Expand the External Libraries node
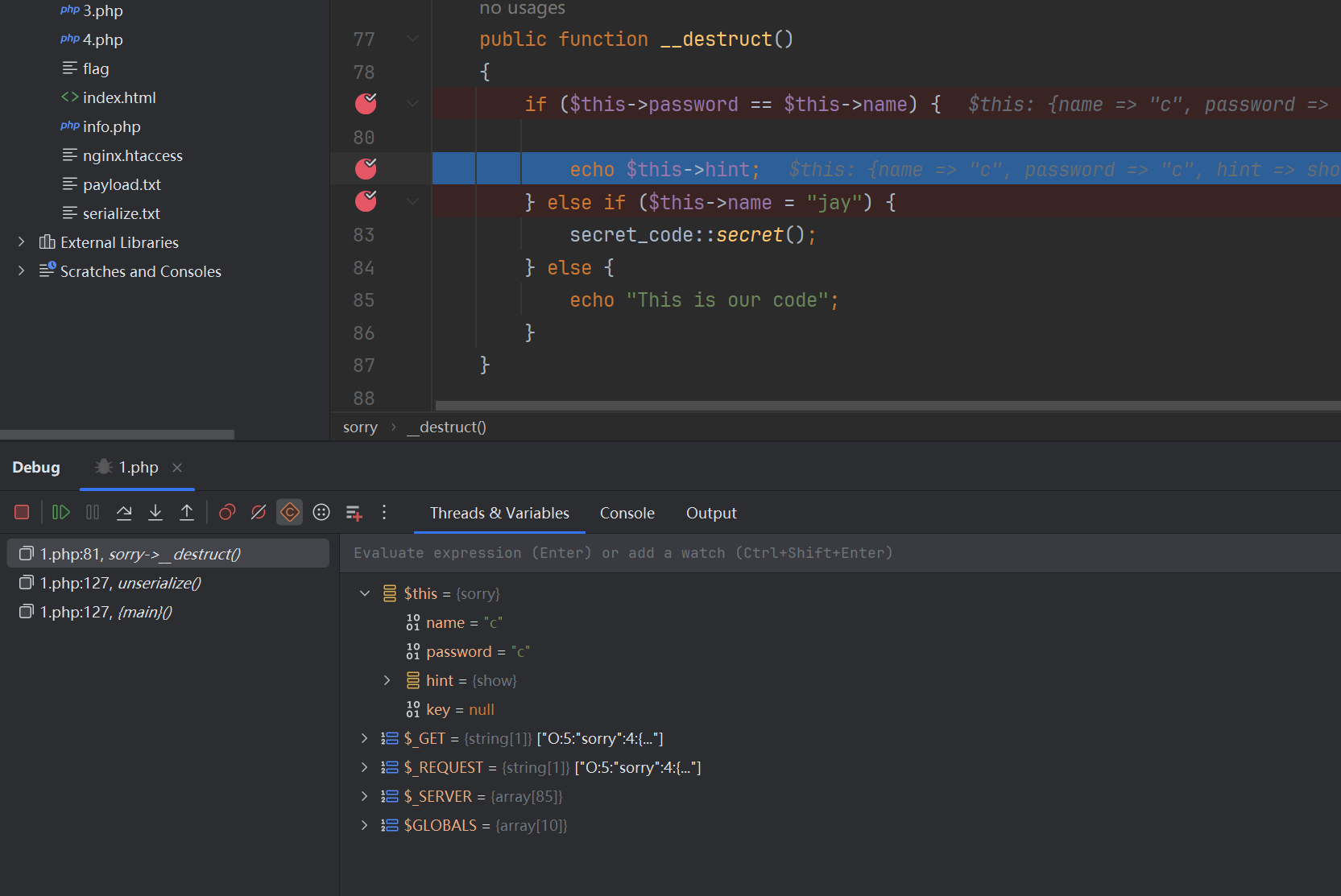The image size is (1341, 896). click(22, 242)
